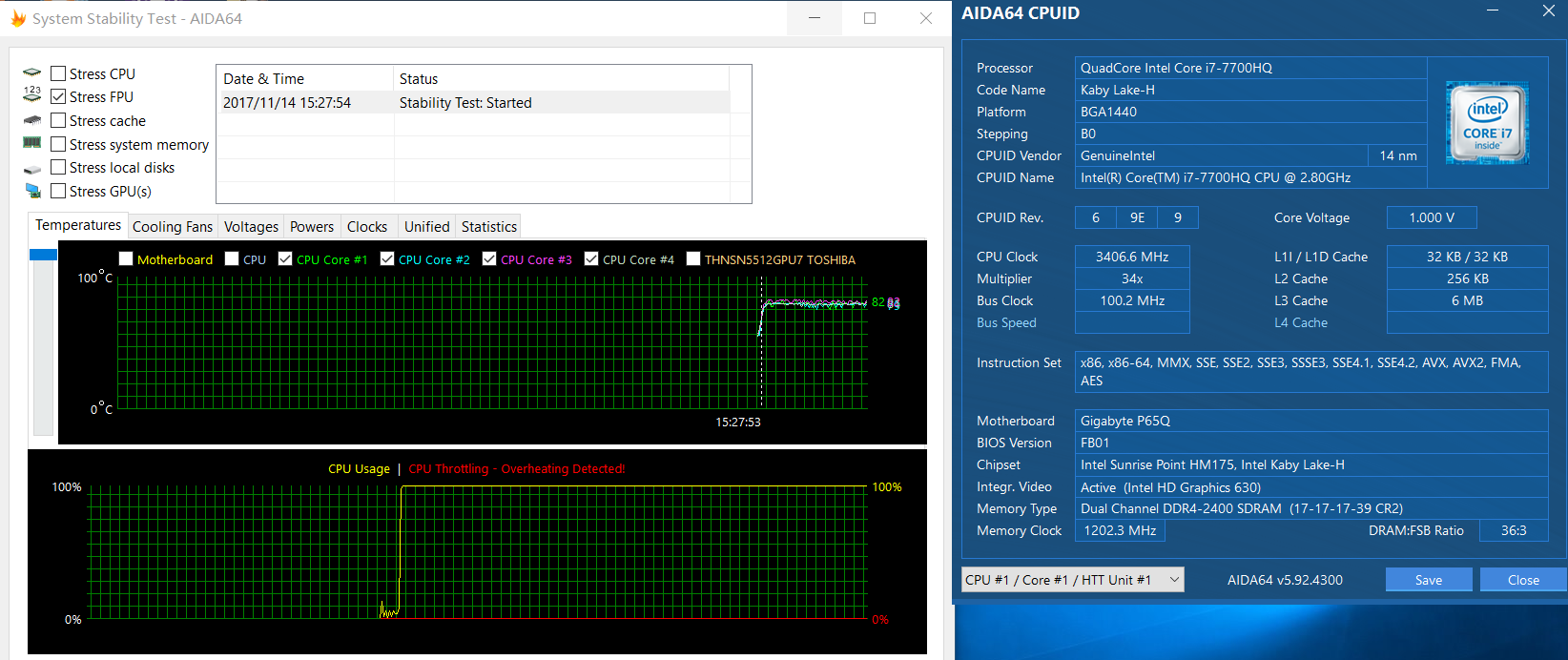1568x660 pixels.
Task: Click the Save button in CPUID window
Action: click(1428, 580)
